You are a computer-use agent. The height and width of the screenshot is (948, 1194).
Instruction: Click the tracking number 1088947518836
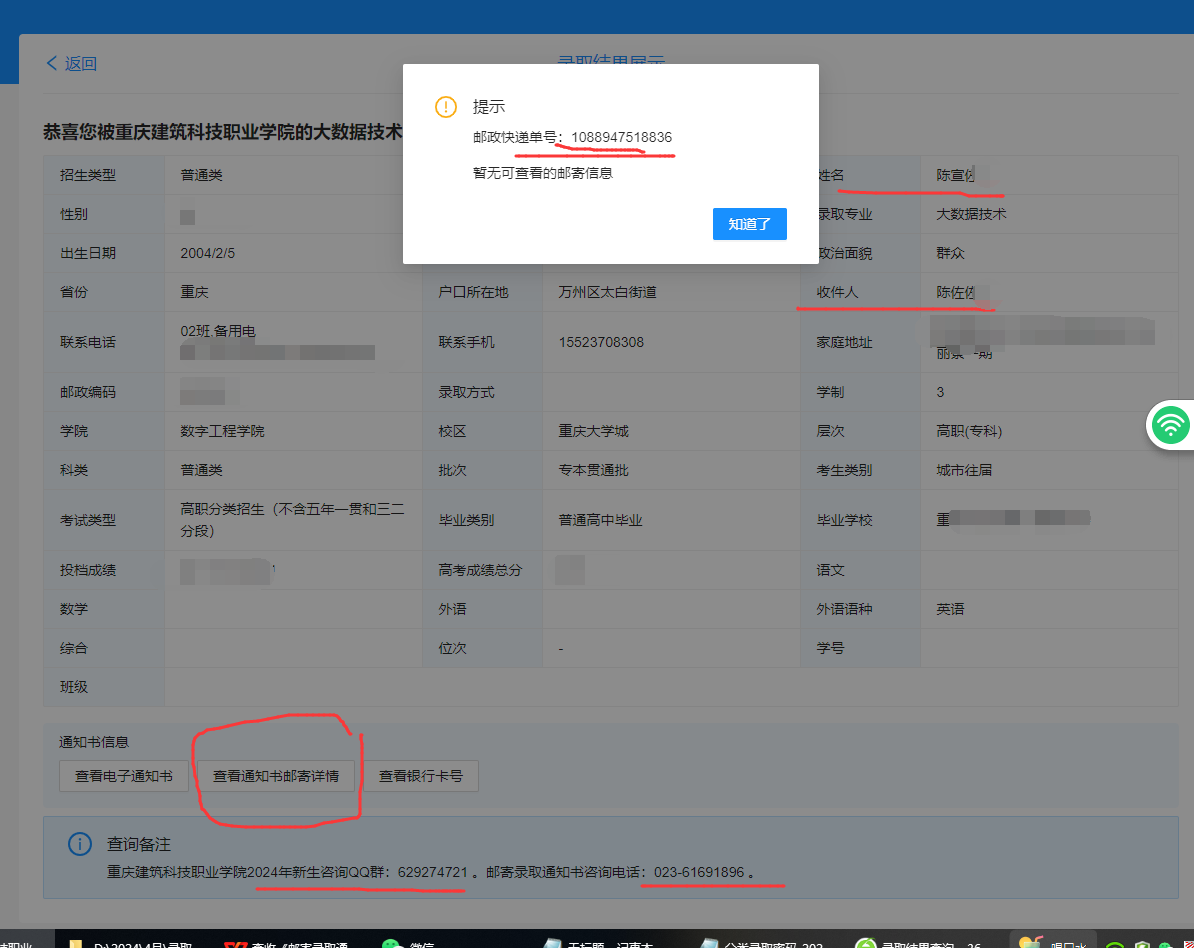tap(622, 137)
